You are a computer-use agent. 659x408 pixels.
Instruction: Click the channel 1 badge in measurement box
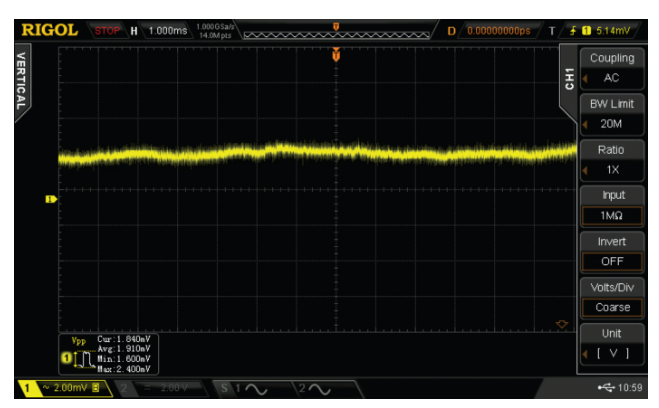(x=66, y=358)
